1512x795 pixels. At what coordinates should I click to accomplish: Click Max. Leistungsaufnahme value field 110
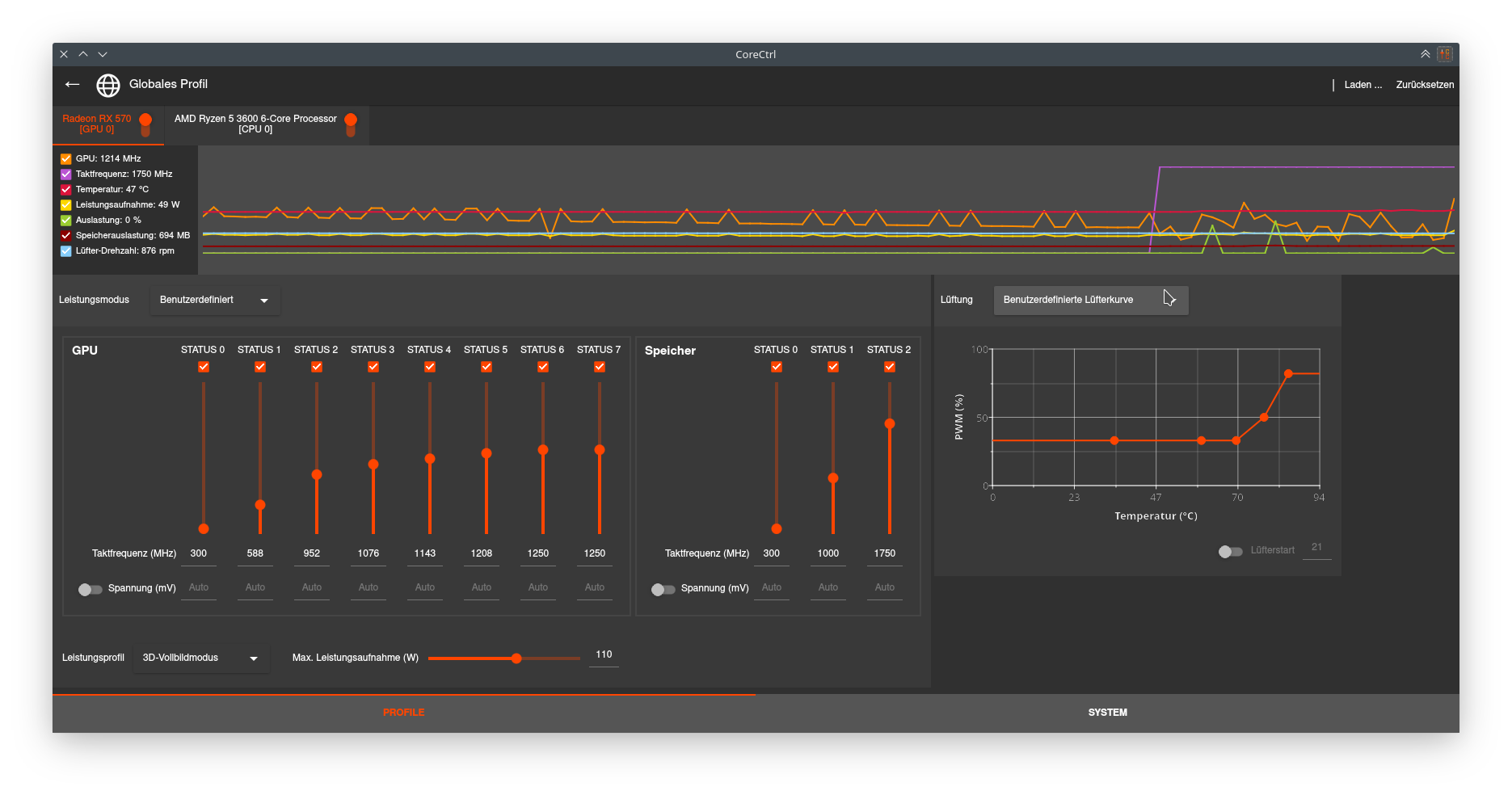(x=604, y=655)
